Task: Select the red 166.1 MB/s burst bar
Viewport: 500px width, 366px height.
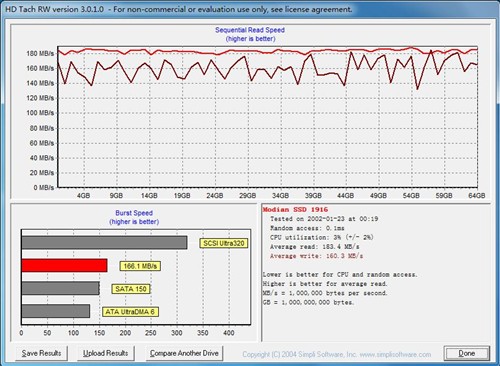Action: pos(64,265)
